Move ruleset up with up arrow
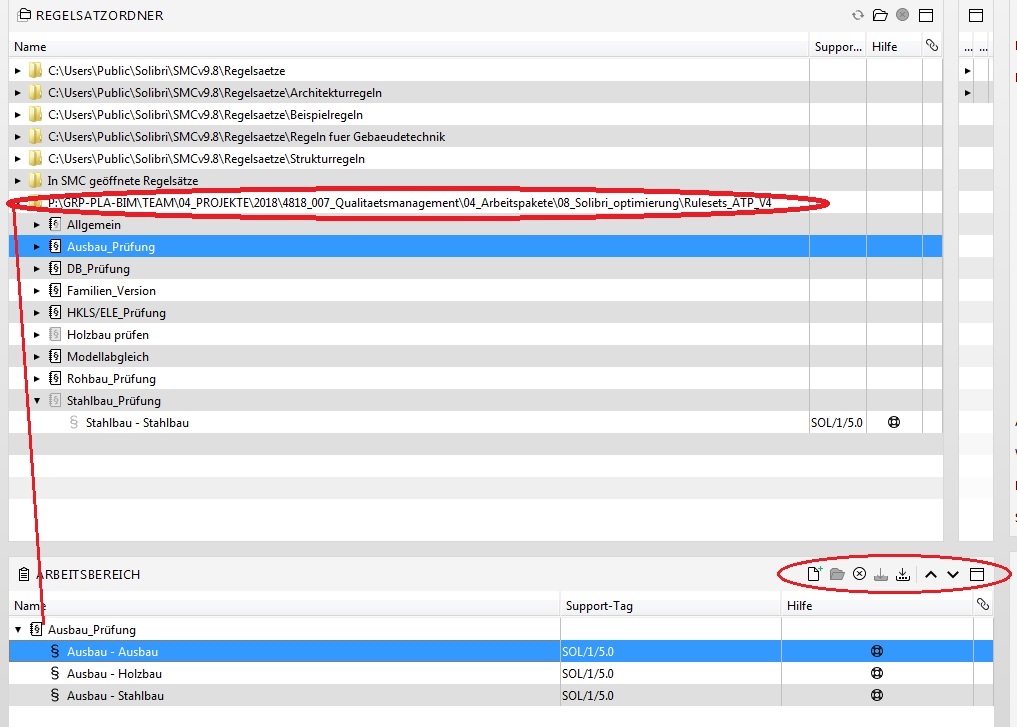 tap(930, 574)
